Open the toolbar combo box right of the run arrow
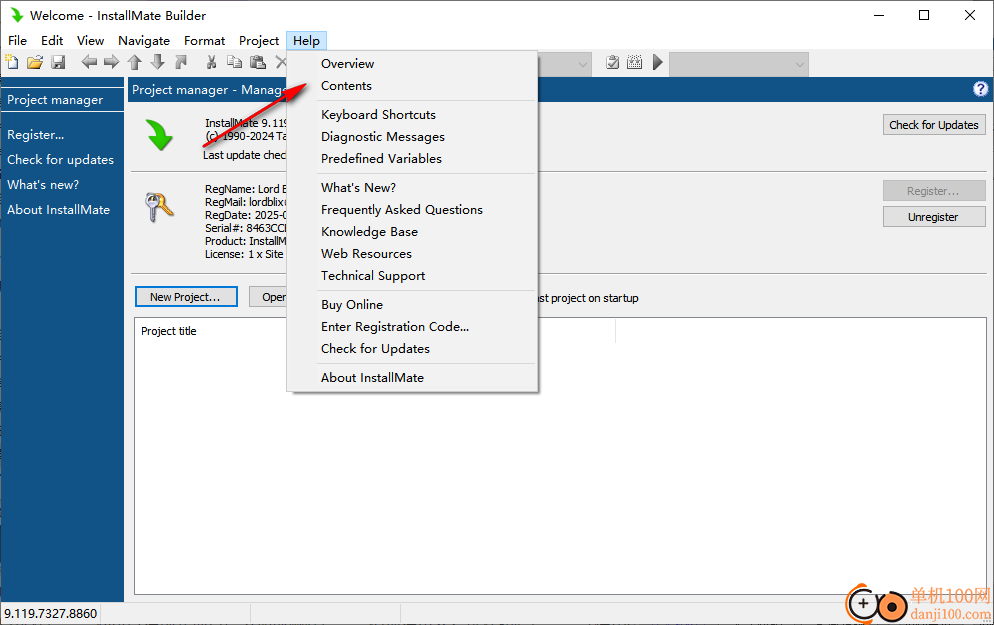994x625 pixels. (739, 64)
